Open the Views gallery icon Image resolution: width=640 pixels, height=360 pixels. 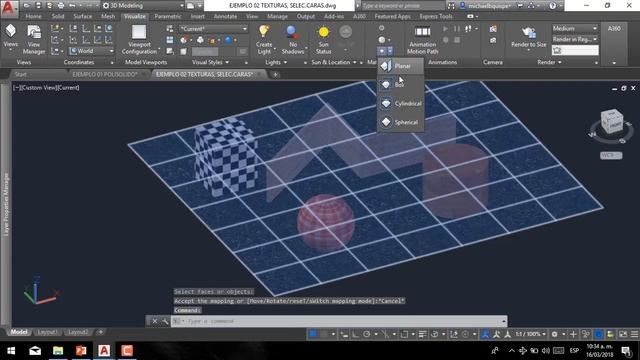pyautogui.click(x=10, y=31)
